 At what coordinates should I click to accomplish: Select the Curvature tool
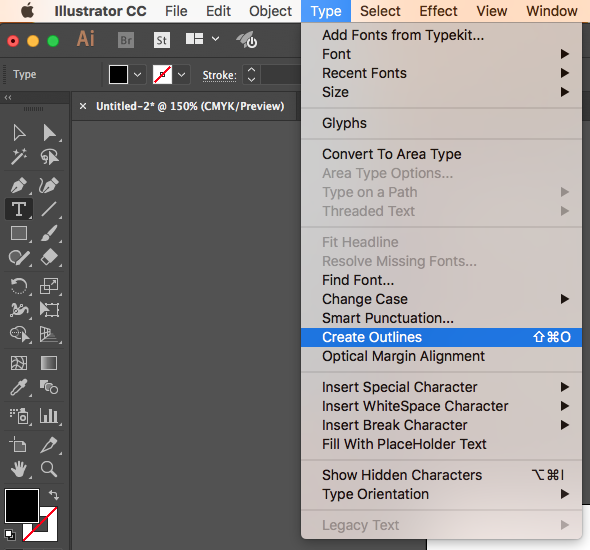[x=49, y=185]
